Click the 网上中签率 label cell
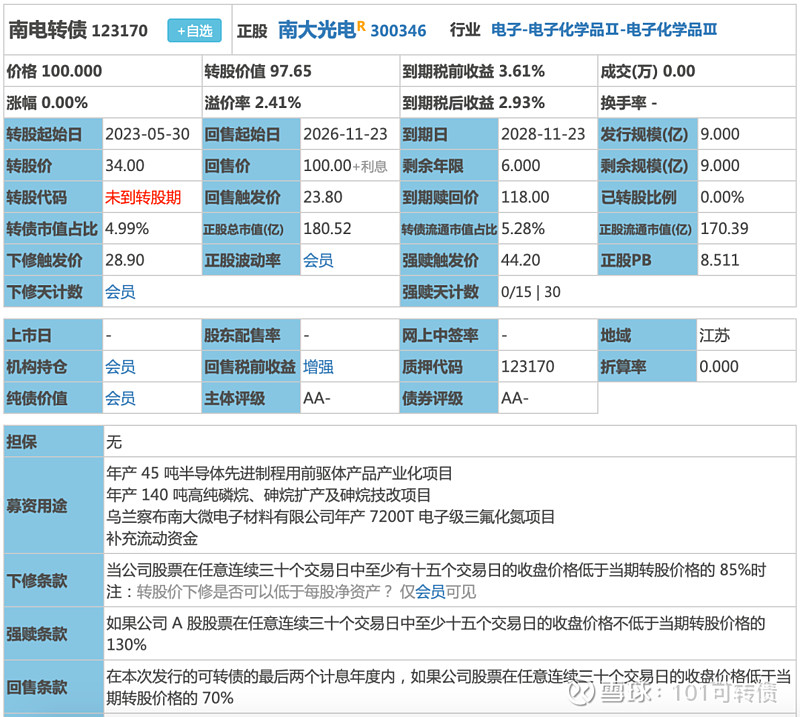This screenshot has width=800, height=717. (x=449, y=335)
